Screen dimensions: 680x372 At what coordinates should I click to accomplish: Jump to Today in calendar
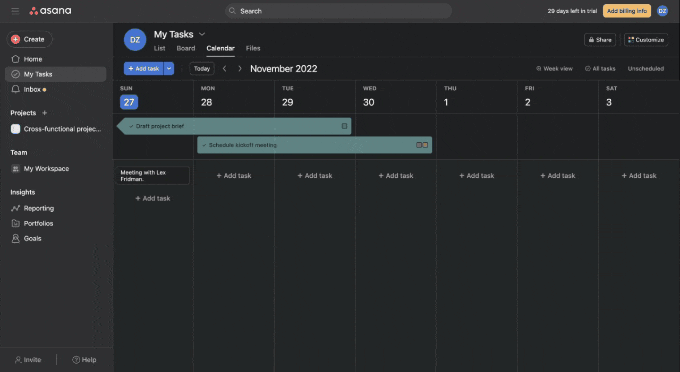(x=202, y=69)
